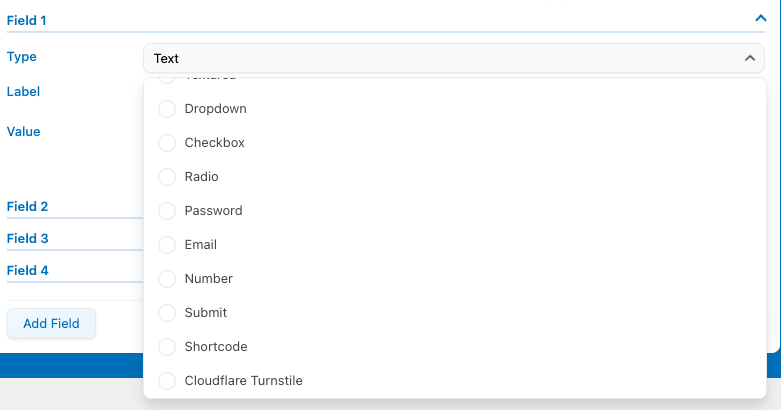Click the Email option label
781x410 pixels.
(x=201, y=245)
